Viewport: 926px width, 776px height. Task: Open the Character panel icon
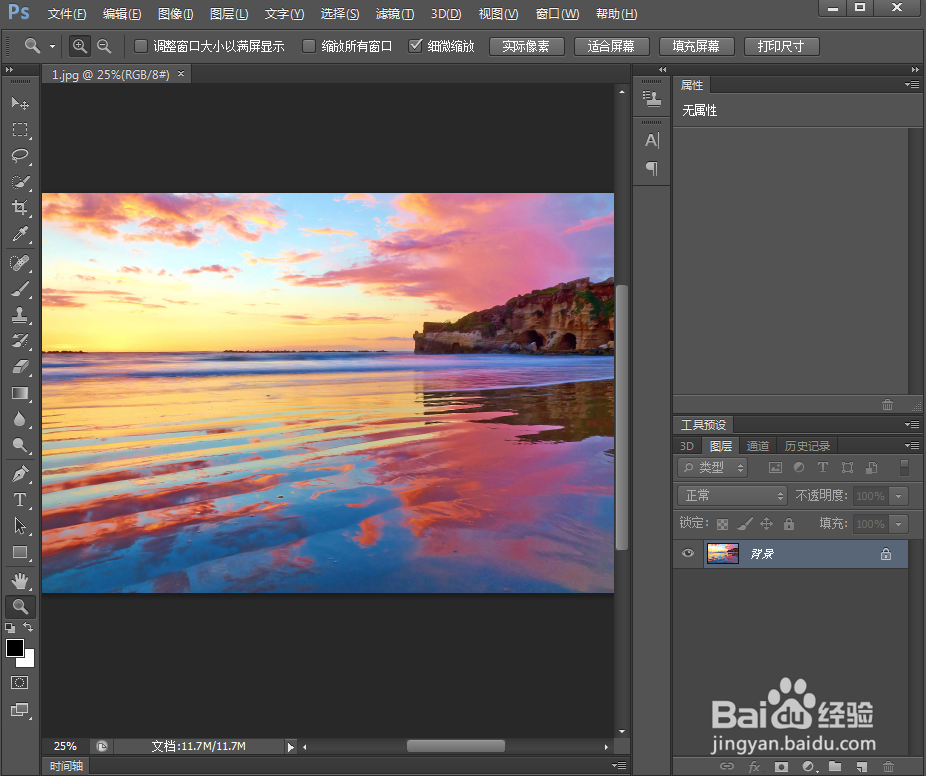[651, 140]
